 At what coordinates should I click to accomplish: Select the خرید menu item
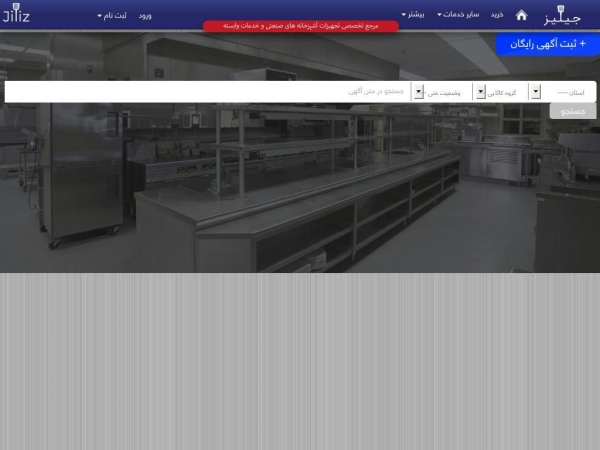pyautogui.click(x=497, y=15)
